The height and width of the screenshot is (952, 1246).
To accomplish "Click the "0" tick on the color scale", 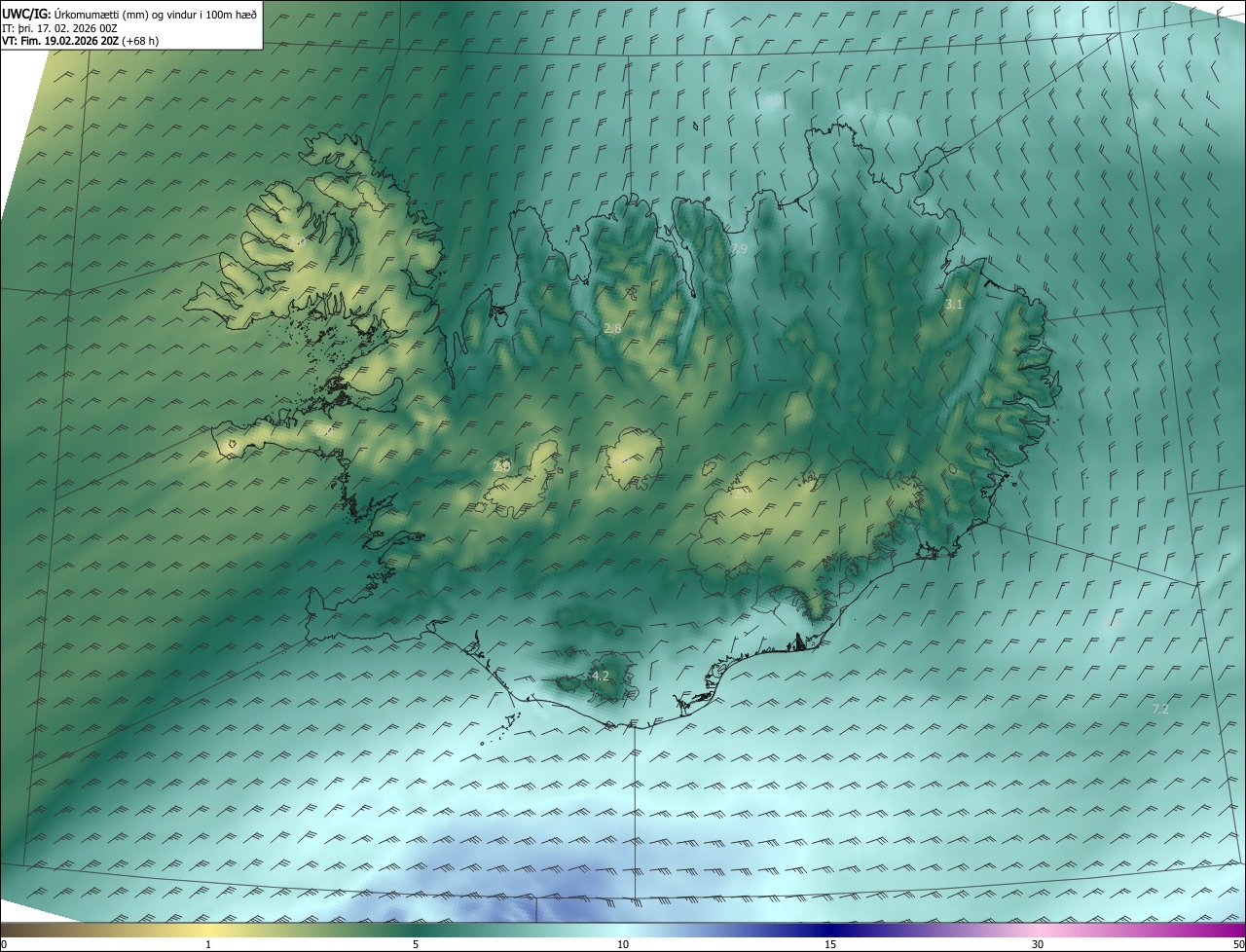I will [4, 945].
